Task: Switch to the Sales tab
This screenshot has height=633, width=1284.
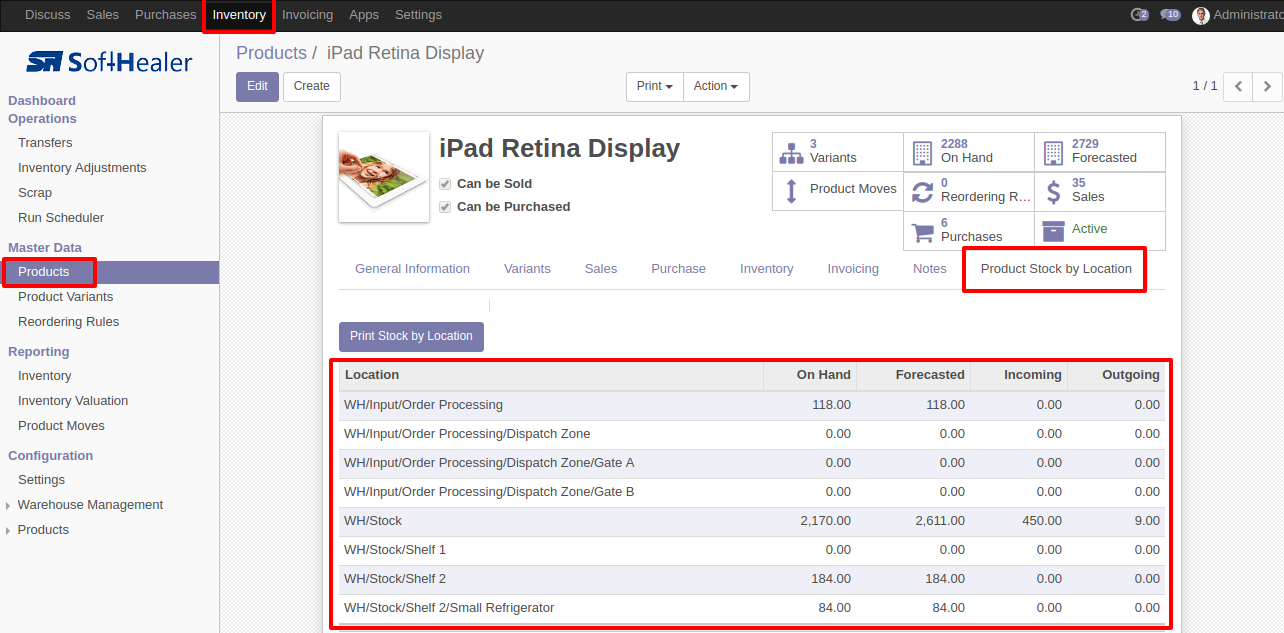Action: click(601, 269)
